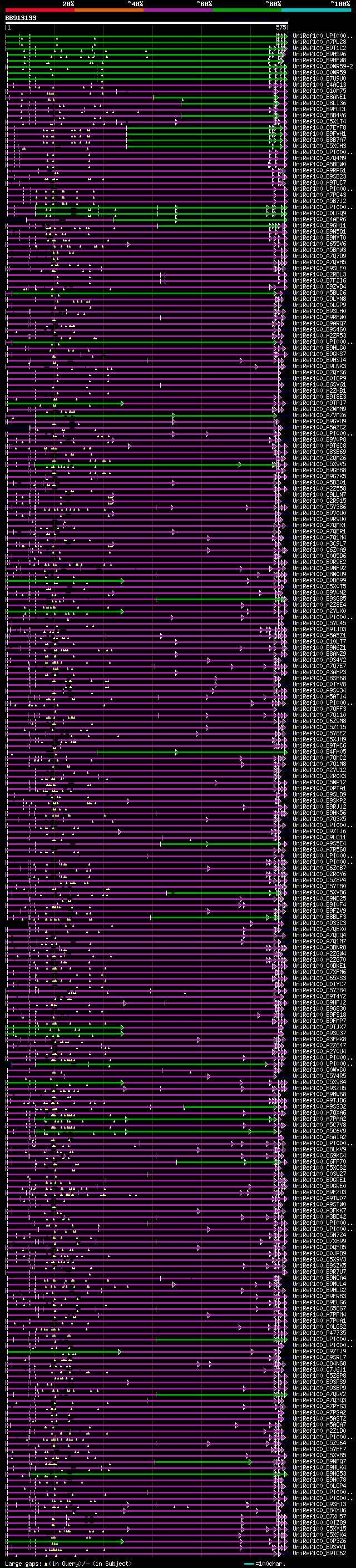Select hit label UniRef100_Q2RBL3
Screen dimensions: 356x1568
(x=319, y=275)
